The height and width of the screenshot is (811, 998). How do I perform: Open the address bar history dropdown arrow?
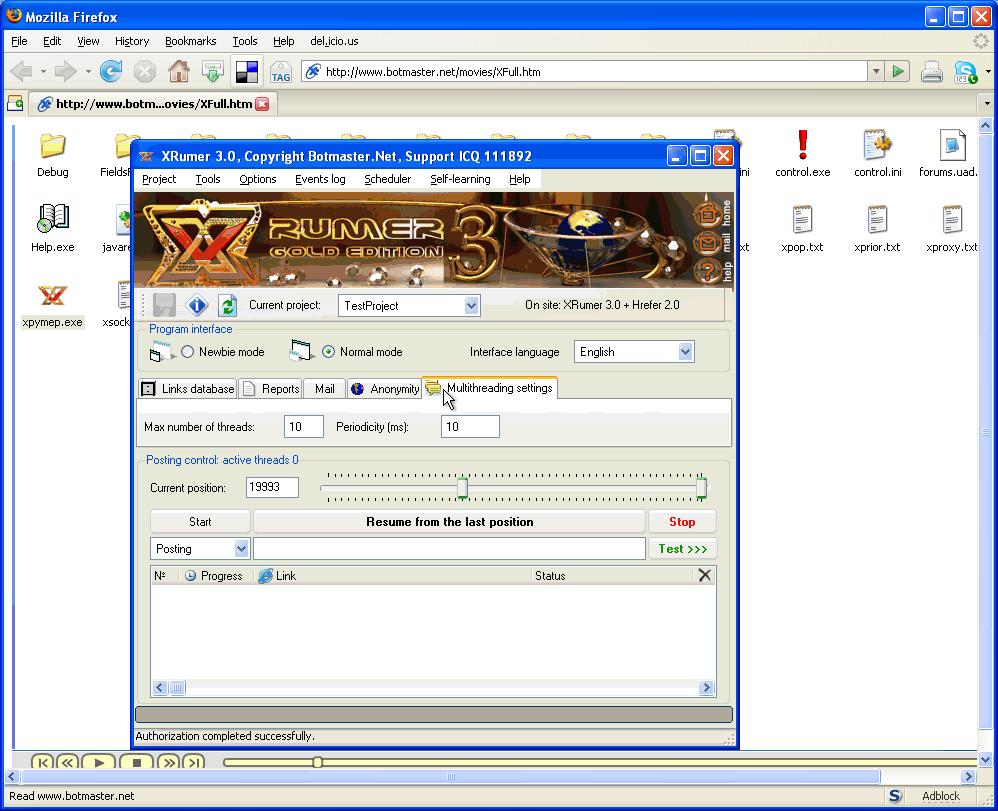pos(876,71)
